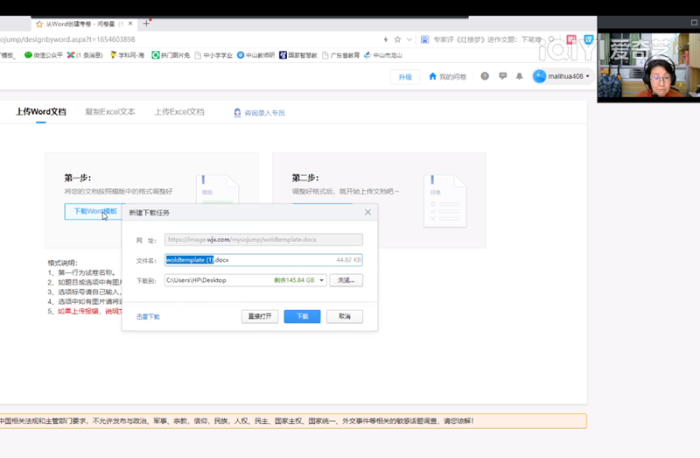This screenshot has width=700, height=458.
Task: Open a new browser tab
Action: point(147,21)
